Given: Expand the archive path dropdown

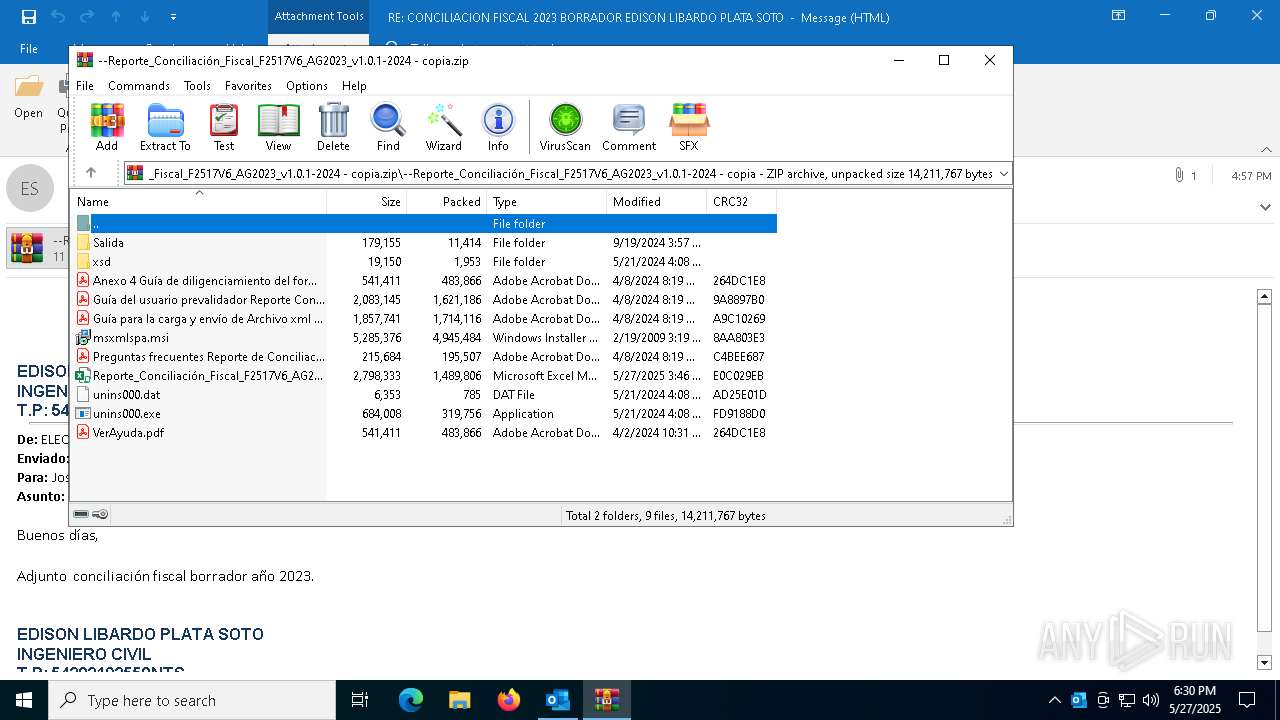Looking at the screenshot, I should [1003, 174].
